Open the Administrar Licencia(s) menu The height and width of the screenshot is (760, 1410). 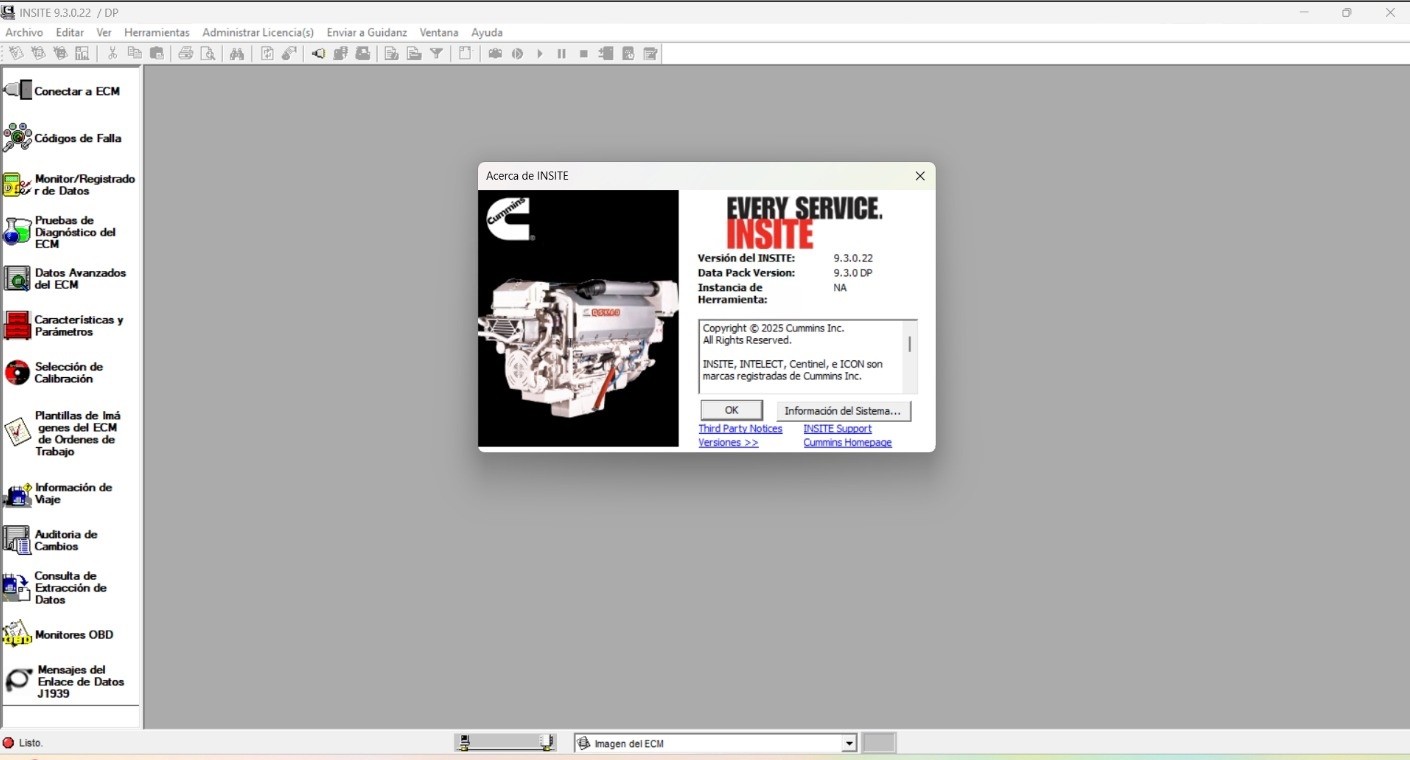point(258,32)
